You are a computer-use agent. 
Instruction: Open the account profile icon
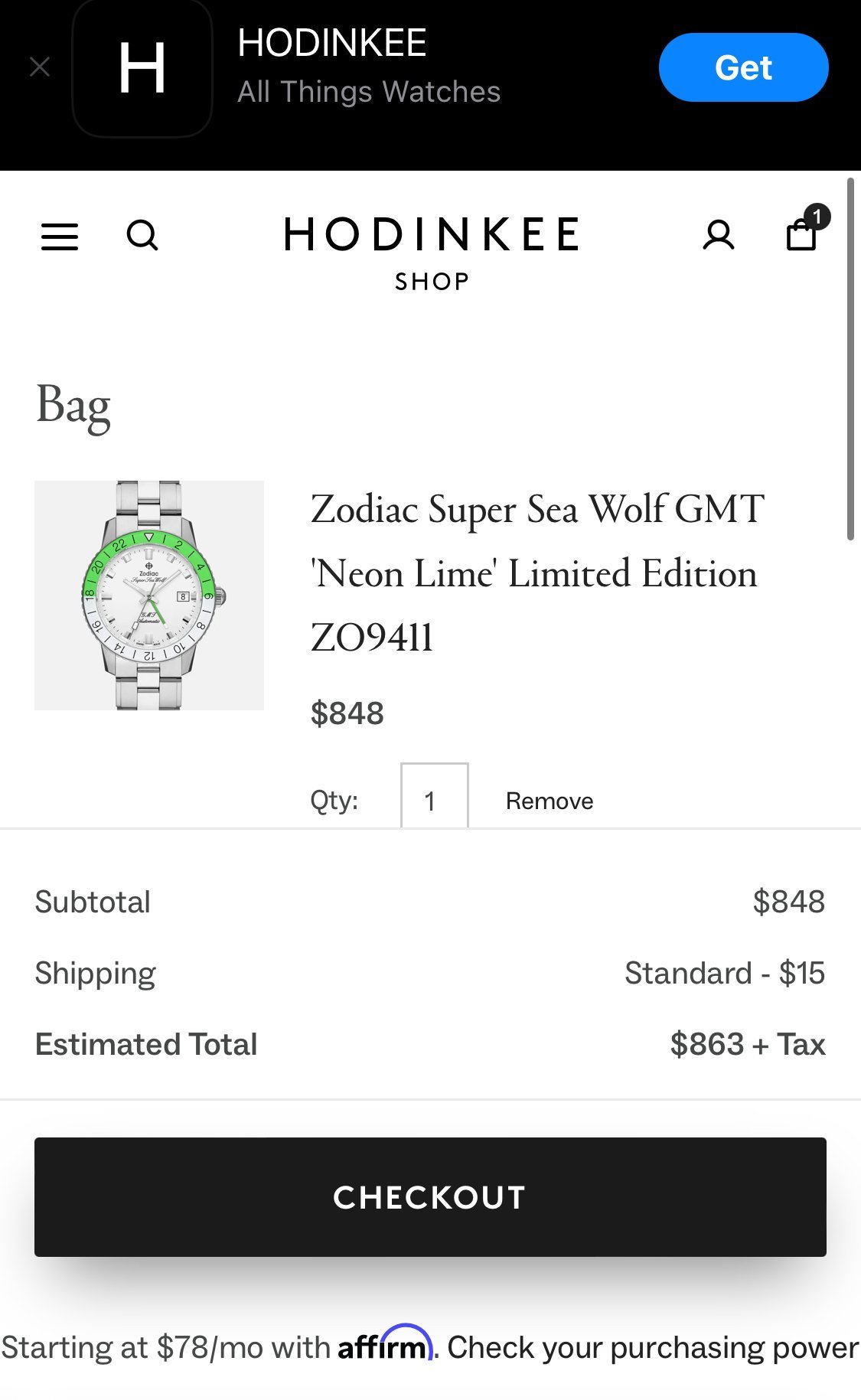(718, 236)
